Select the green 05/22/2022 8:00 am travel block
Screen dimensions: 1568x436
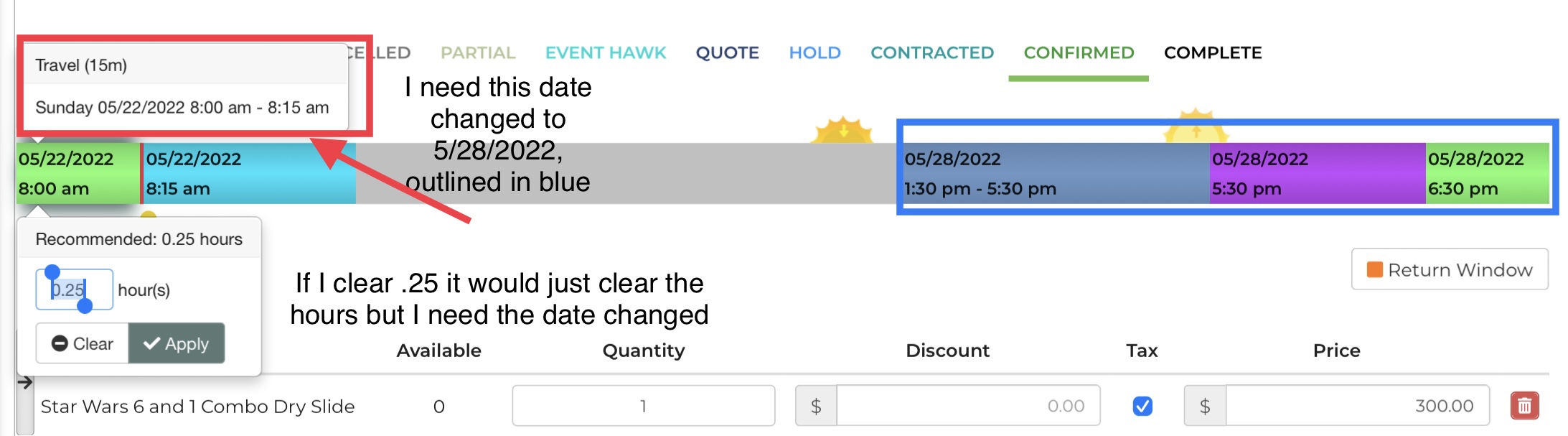pos(78,174)
